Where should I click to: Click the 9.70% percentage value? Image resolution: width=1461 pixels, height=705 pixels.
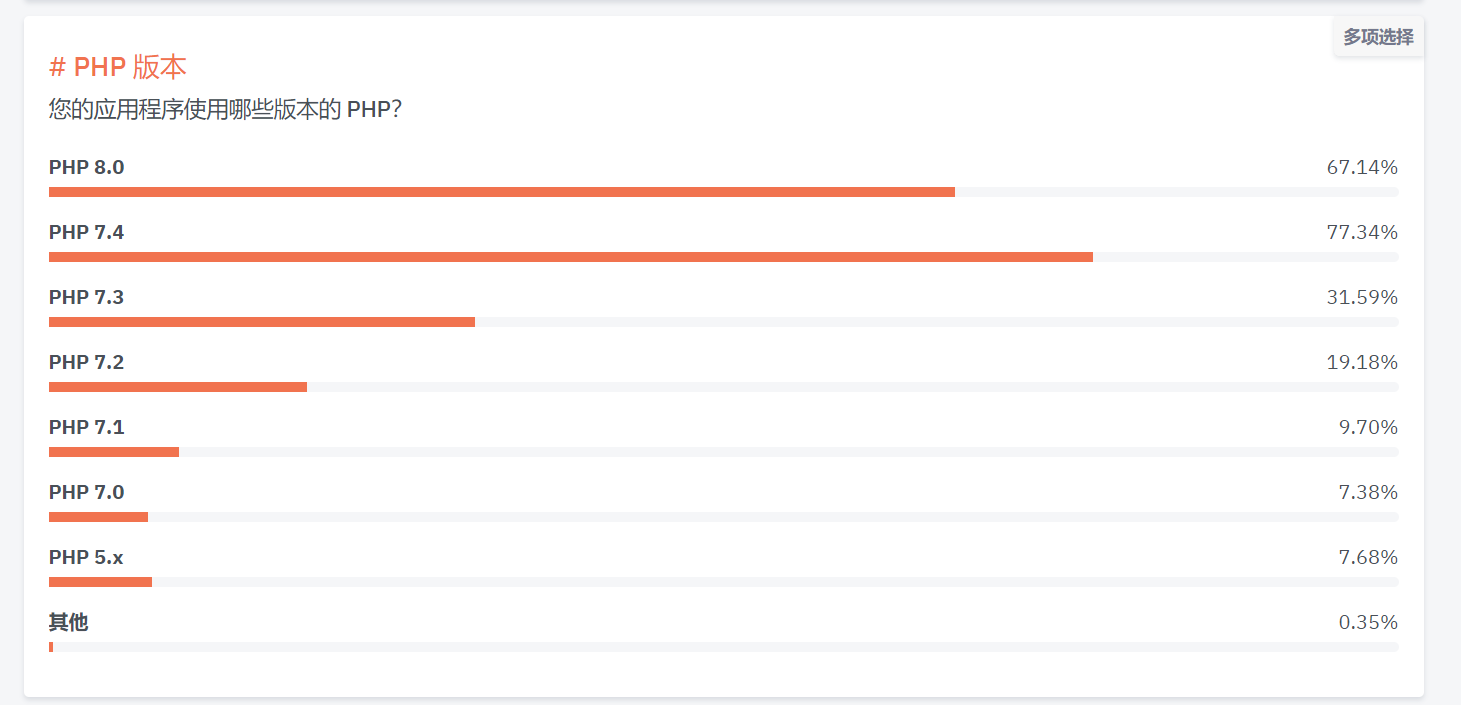(x=1368, y=427)
